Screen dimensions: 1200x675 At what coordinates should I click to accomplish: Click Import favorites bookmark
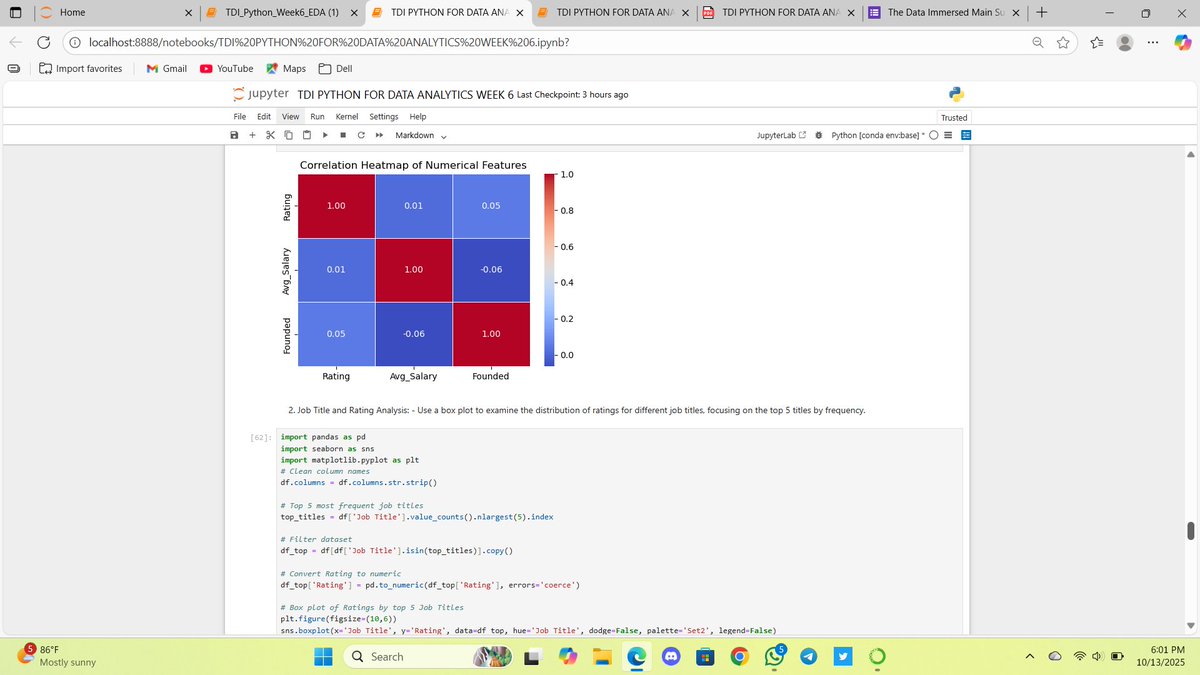tap(80, 68)
